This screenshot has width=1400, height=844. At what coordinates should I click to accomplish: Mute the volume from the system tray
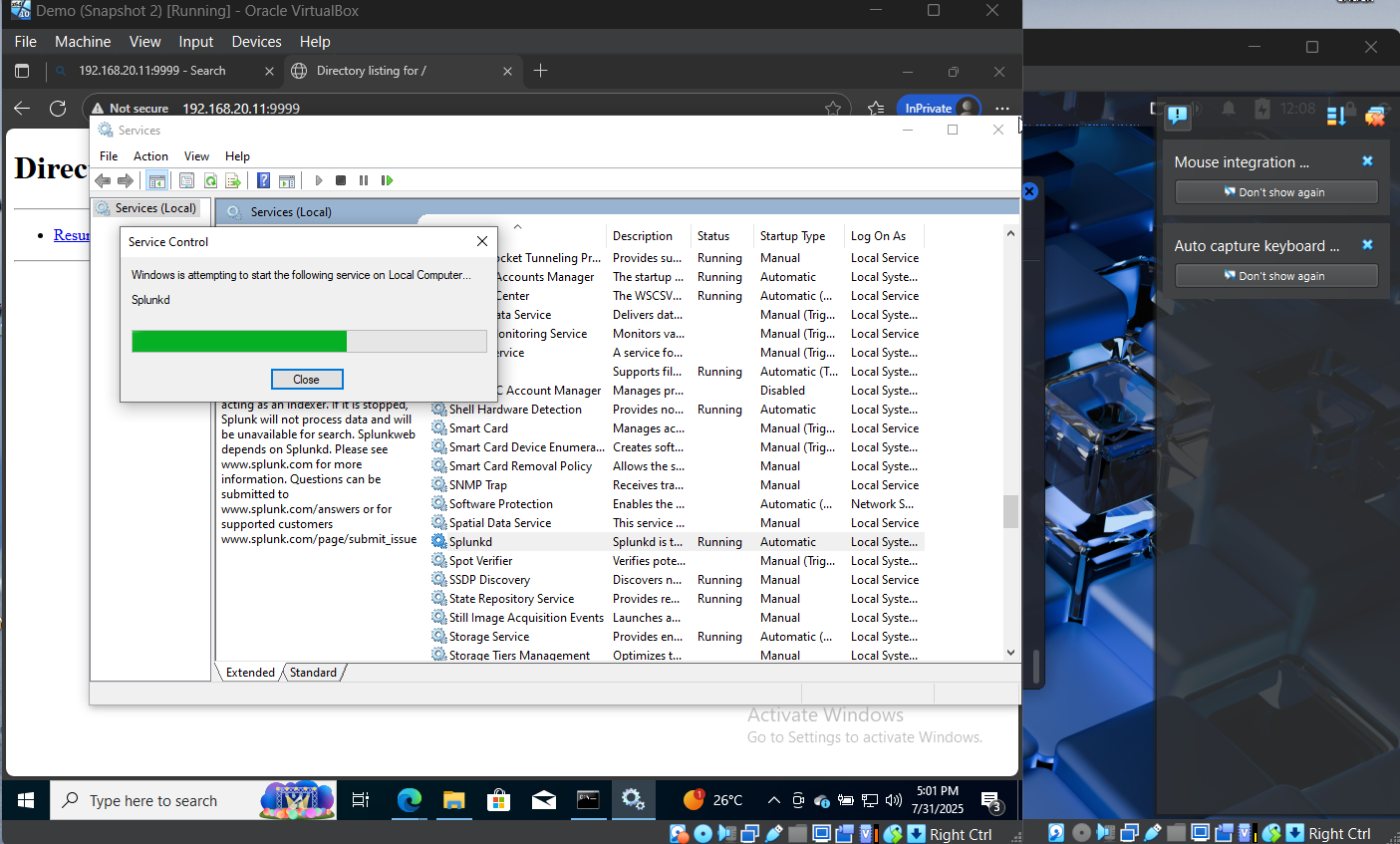[x=892, y=799]
